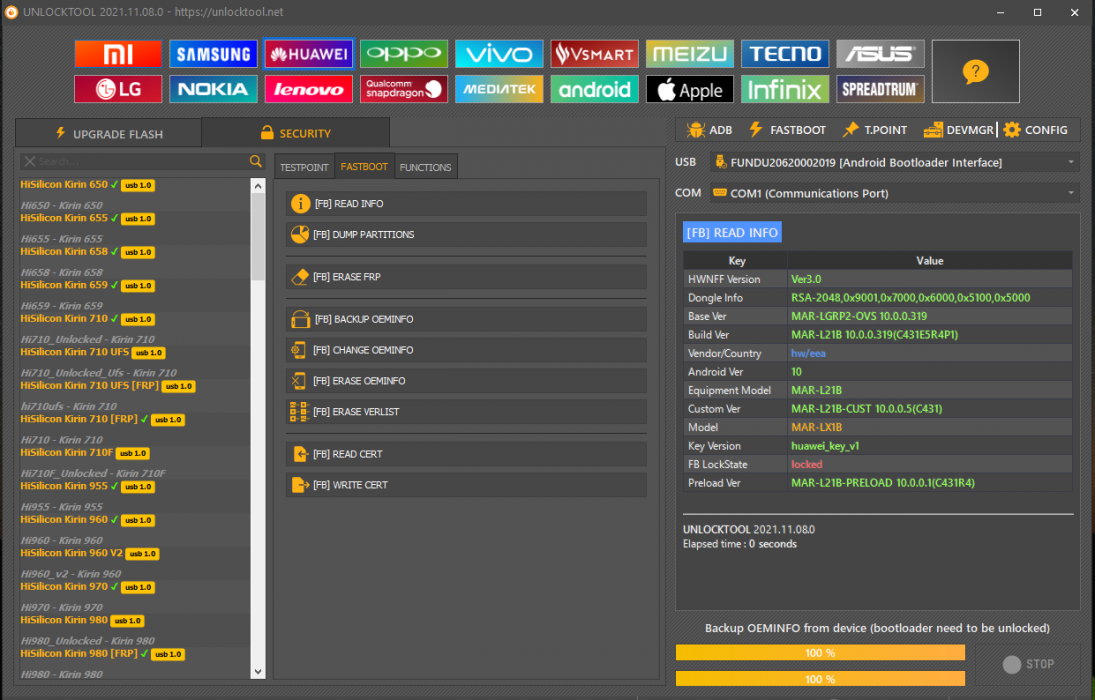Select the OPPO brand logo
The height and width of the screenshot is (700, 1095).
(404, 54)
